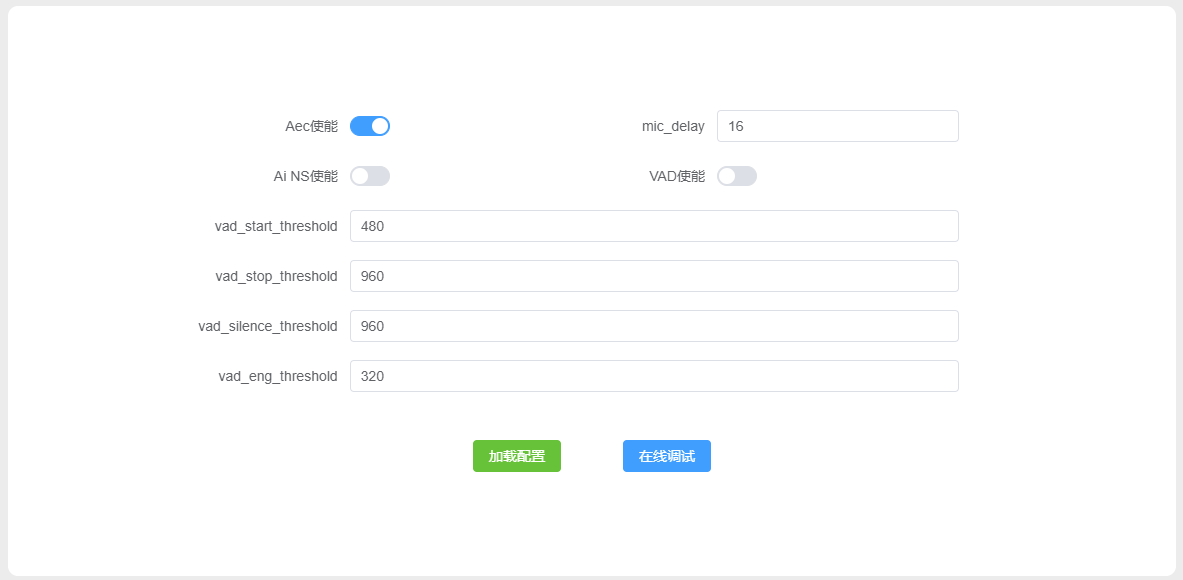Start 在线调试 with the blue button

pos(666,456)
